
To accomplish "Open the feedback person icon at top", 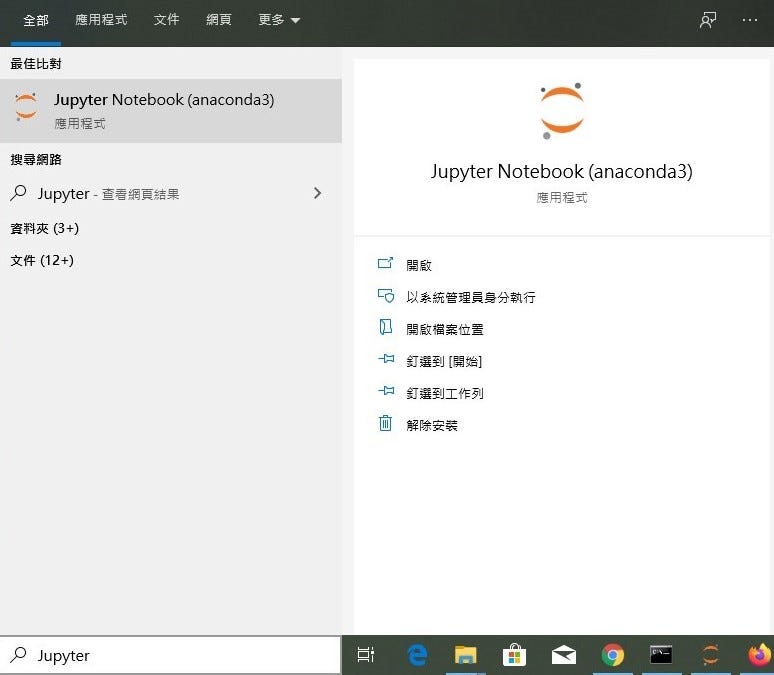I will point(708,20).
